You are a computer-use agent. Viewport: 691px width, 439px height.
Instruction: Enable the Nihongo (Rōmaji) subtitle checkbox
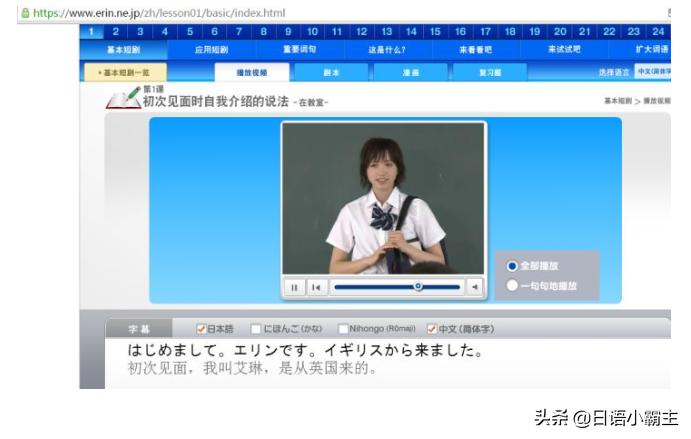pos(343,329)
